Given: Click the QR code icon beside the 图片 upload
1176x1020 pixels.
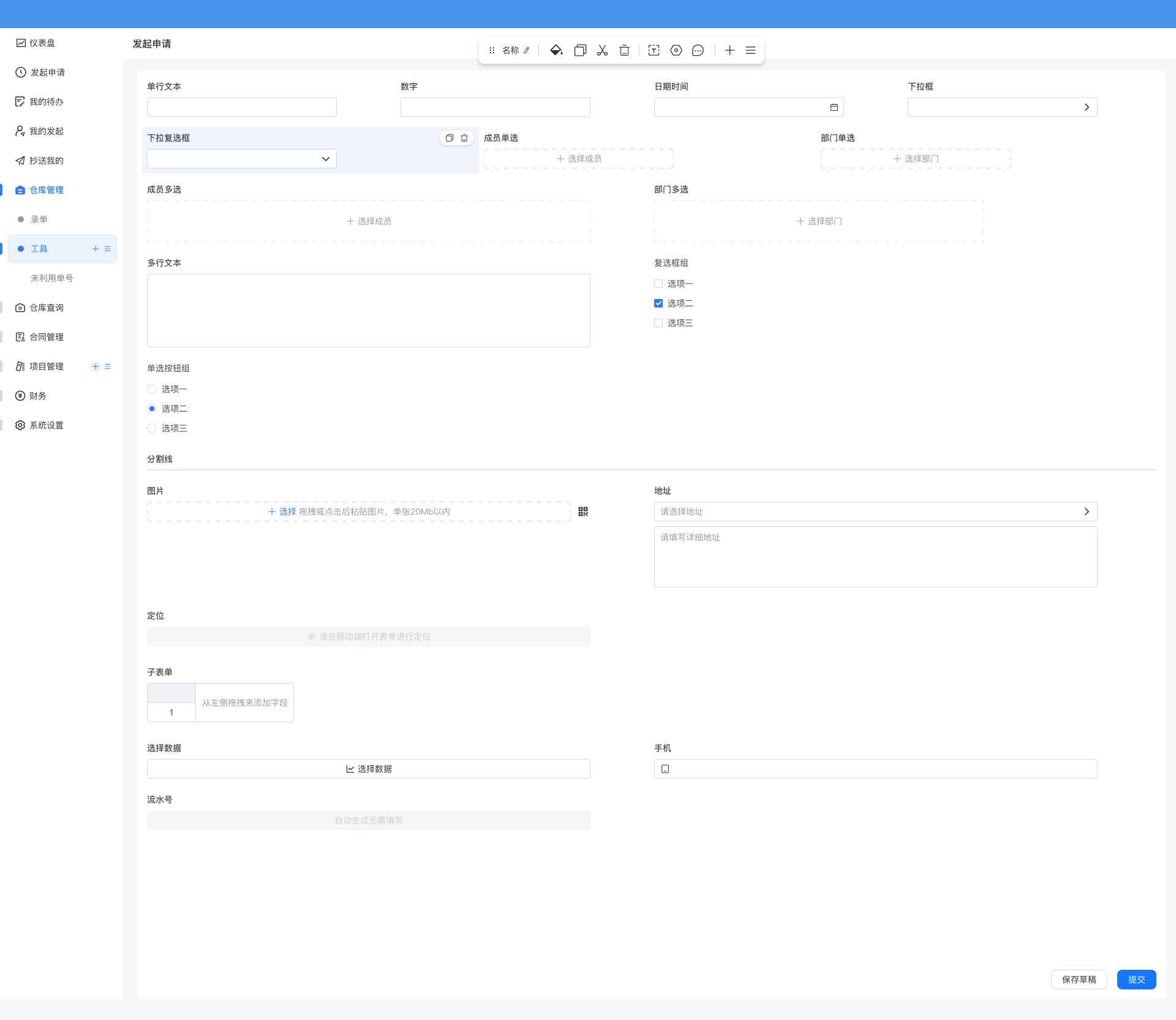Looking at the screenshot, I should [x=583, y=512].
